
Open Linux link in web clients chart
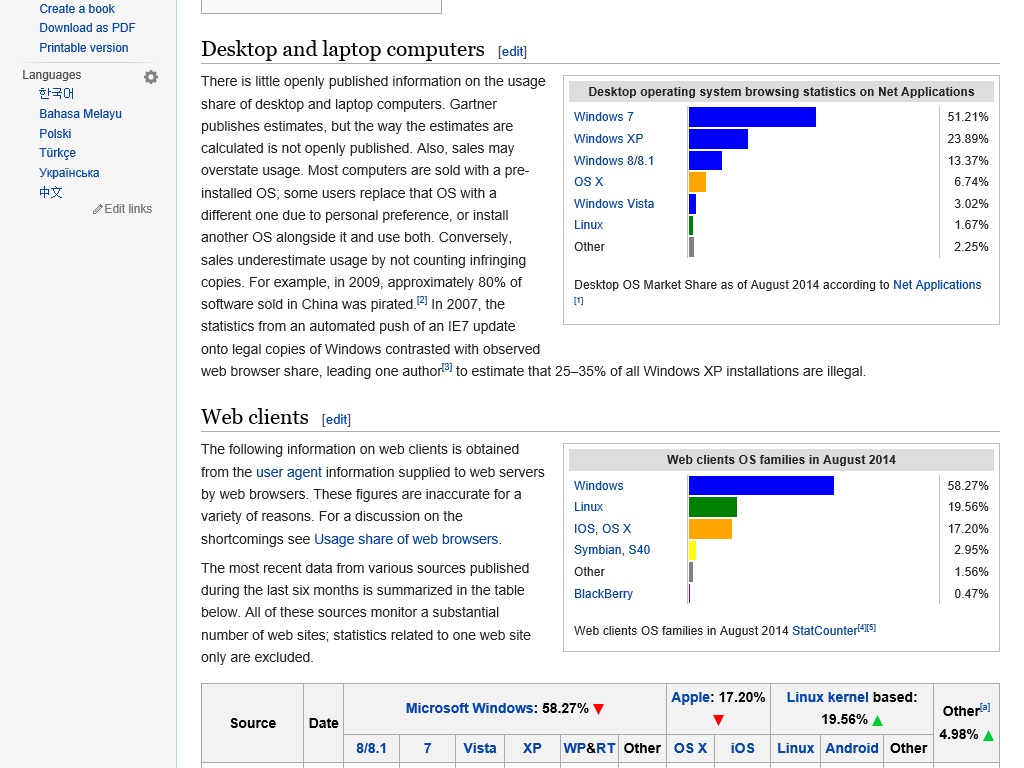588,507
